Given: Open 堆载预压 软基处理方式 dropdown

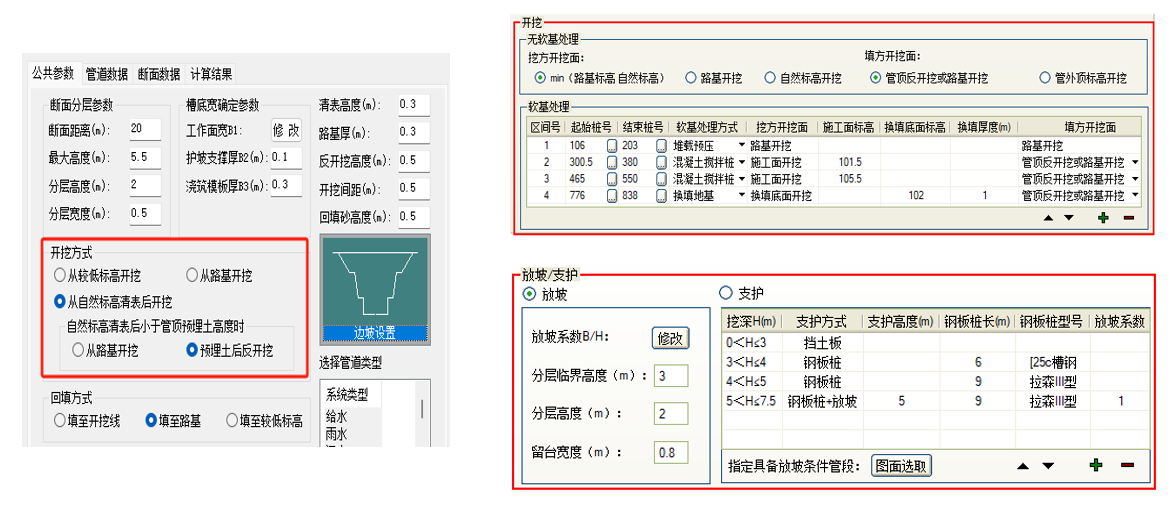Looking at the screenshot, I should 741,146.
